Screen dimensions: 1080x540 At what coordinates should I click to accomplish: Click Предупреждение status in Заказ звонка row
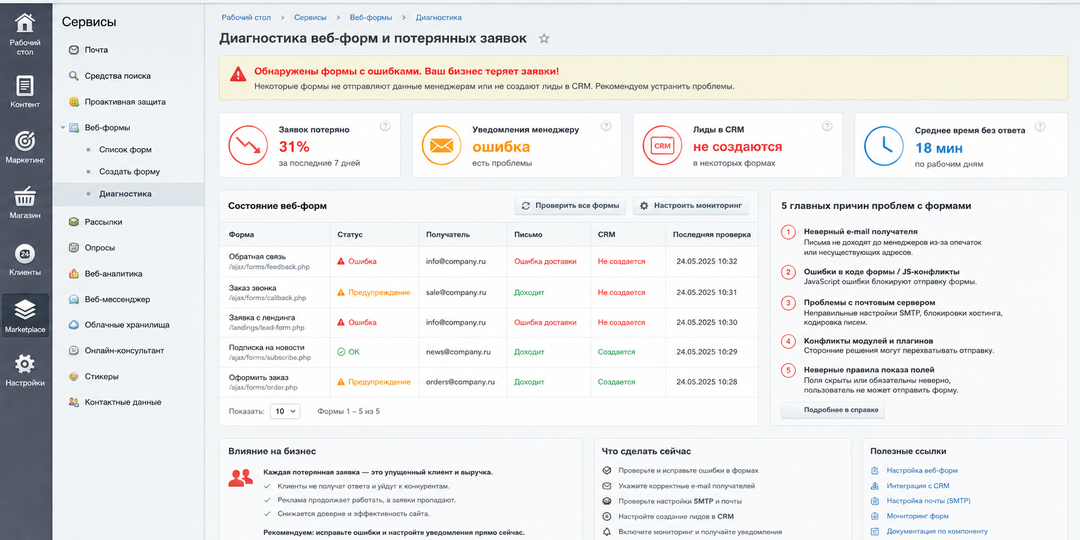point(374,293)
